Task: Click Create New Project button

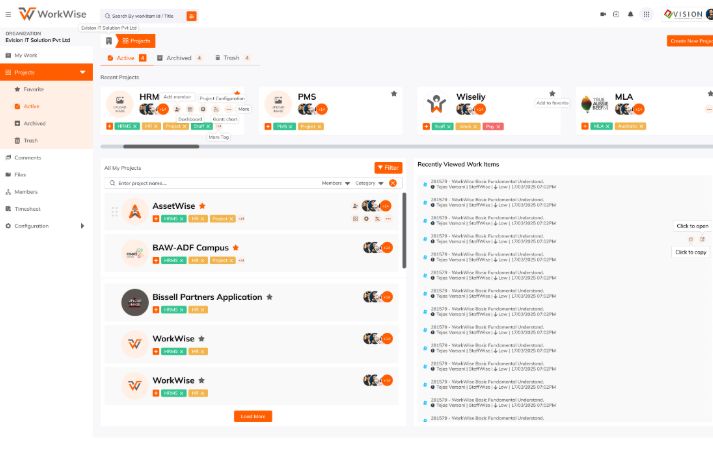Action: pyautogui.click(x=690, y=41)
